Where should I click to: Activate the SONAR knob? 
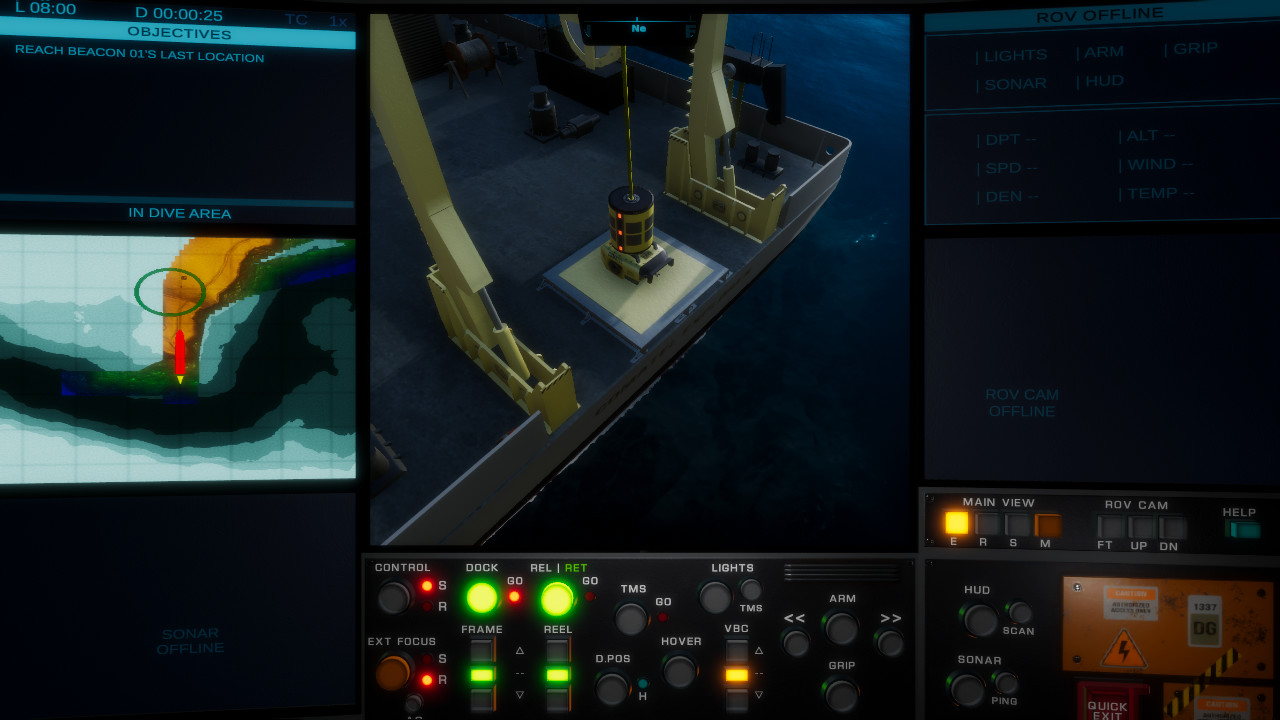pyautogui.click(x=966, y=689)
